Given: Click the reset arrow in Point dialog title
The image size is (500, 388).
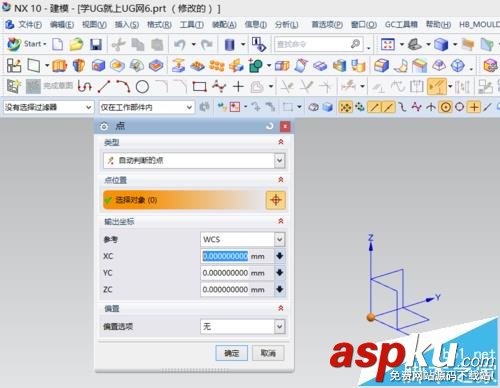Looking at the screenshot, I should tap(270, 126).
